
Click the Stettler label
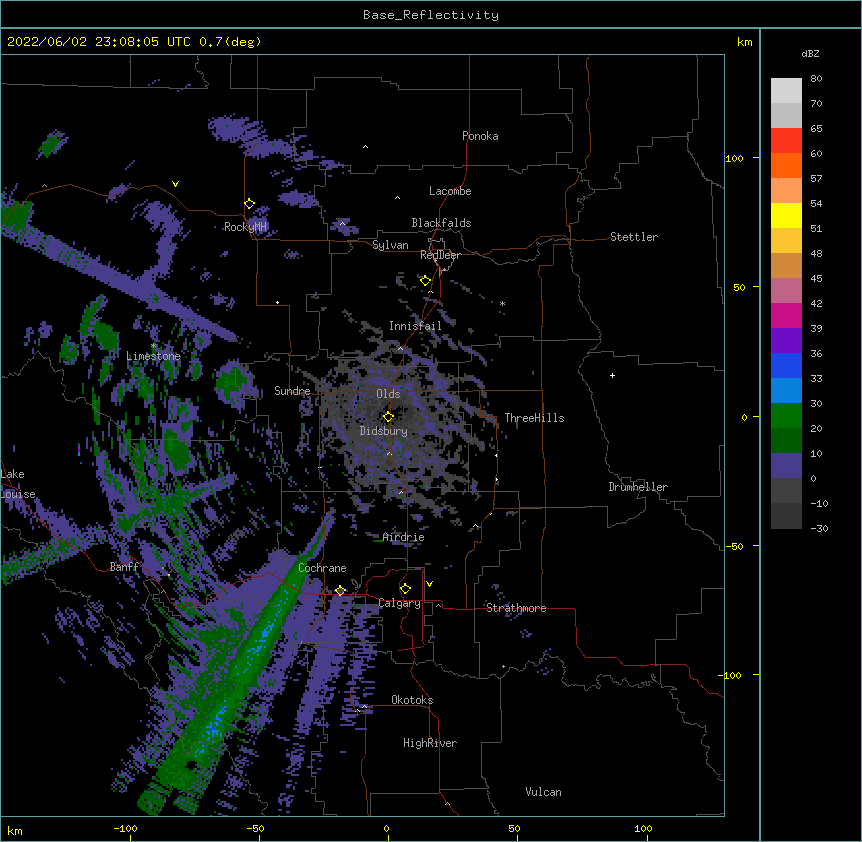click(x=634, y=237)
